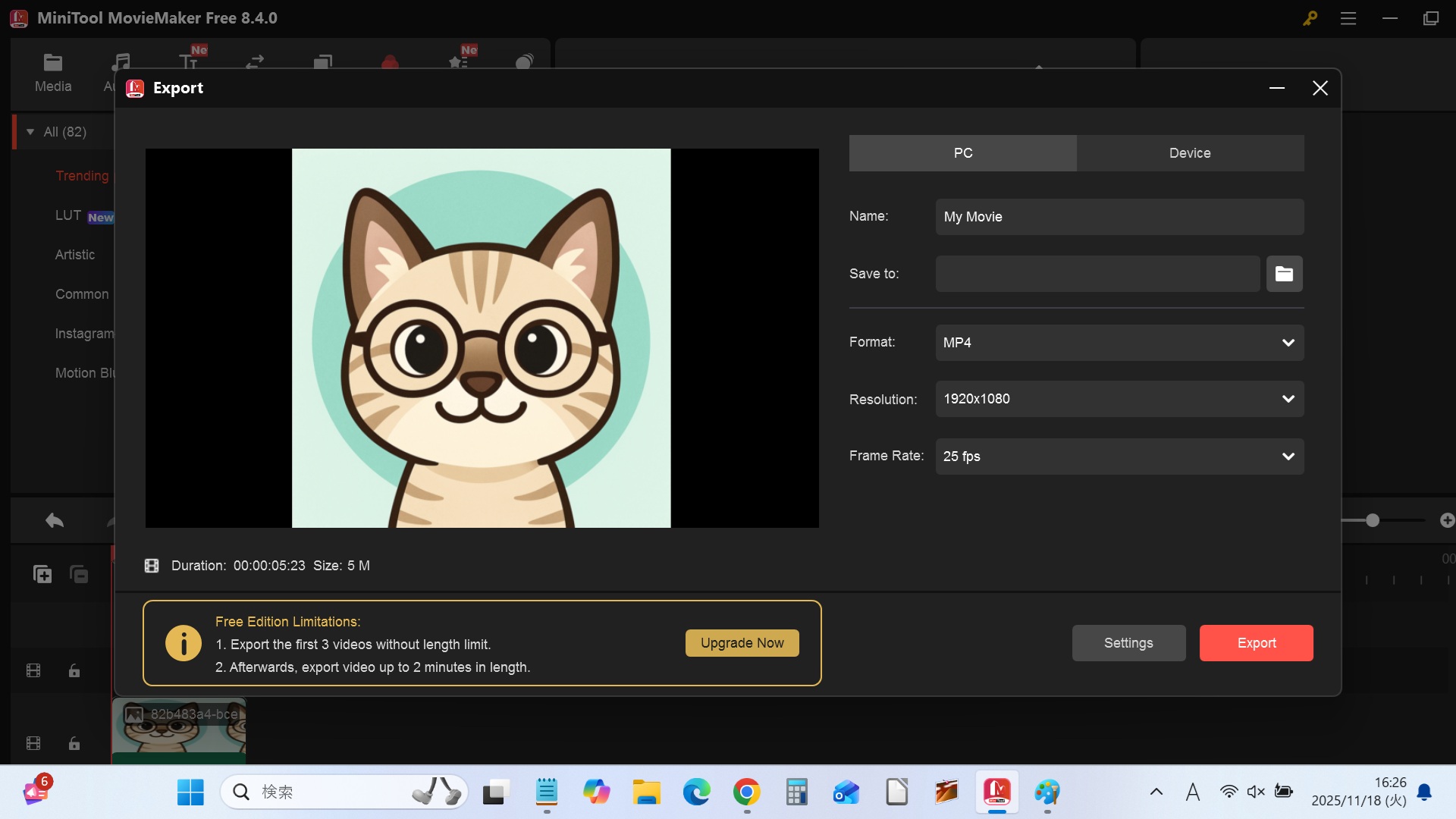Click the timeline zoom slider handle
The width and height of the screenshot is (1456, 819).
[x=1373, y=520]
